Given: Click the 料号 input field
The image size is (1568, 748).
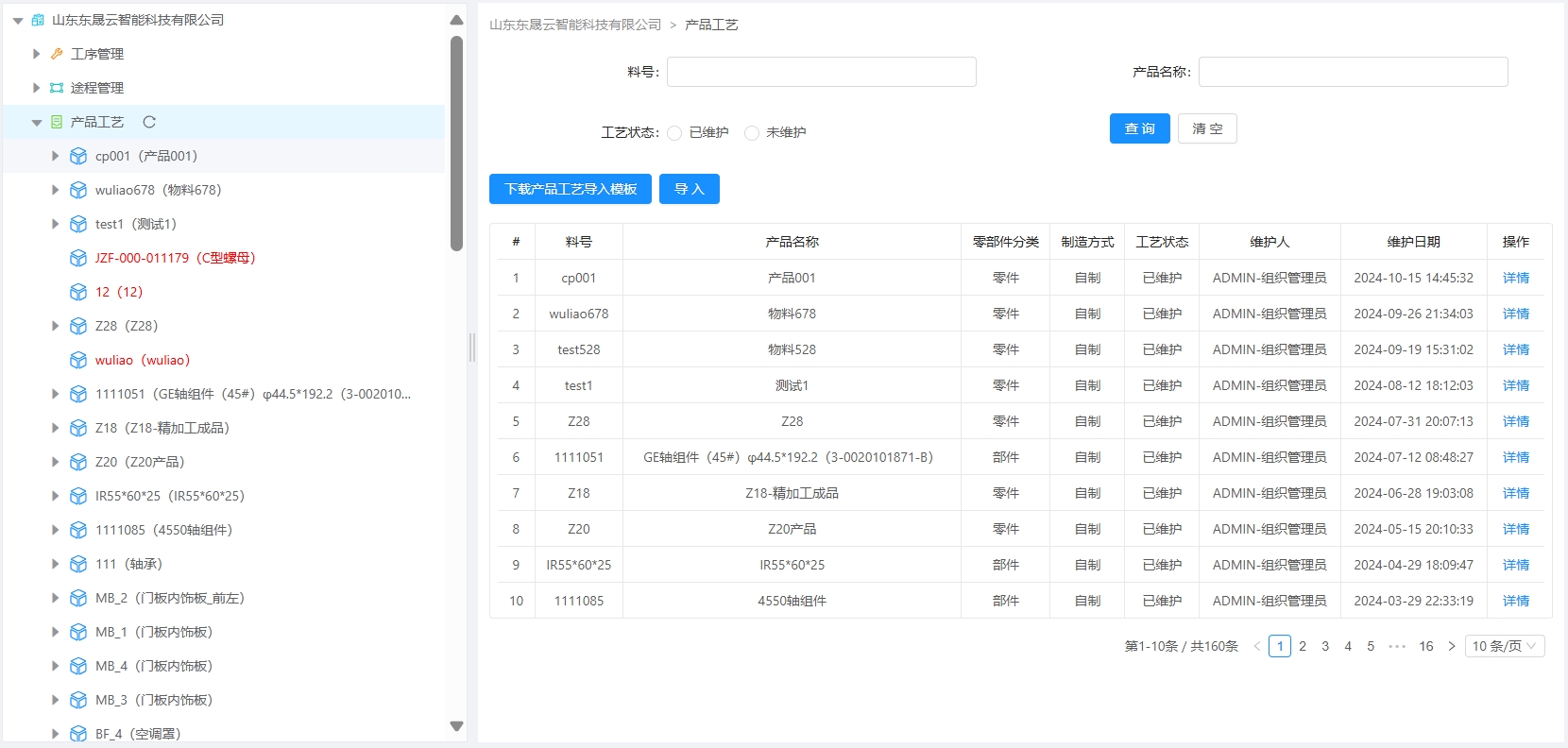Looking at the screenshot, I should pyautogui.click(x=822, y=72).
